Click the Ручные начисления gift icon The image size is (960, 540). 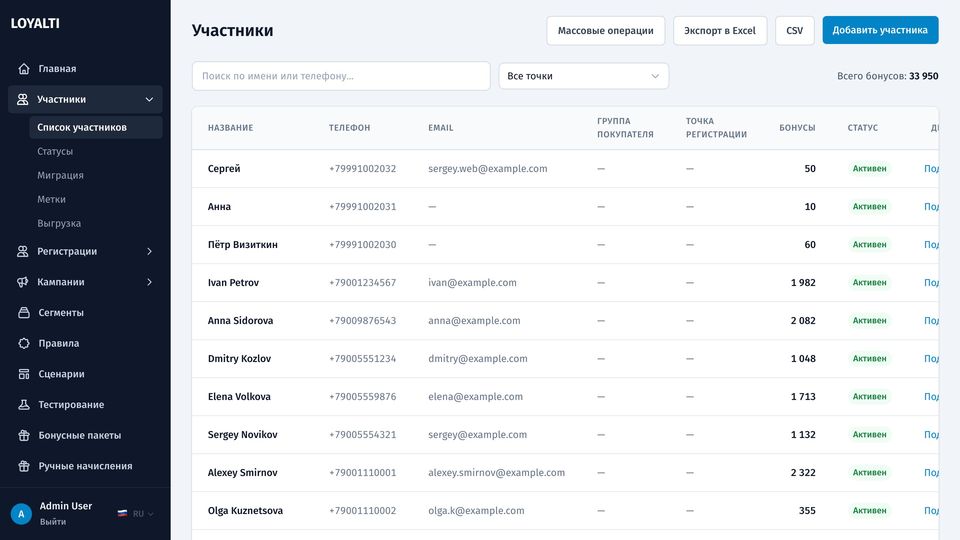point(24,465)
